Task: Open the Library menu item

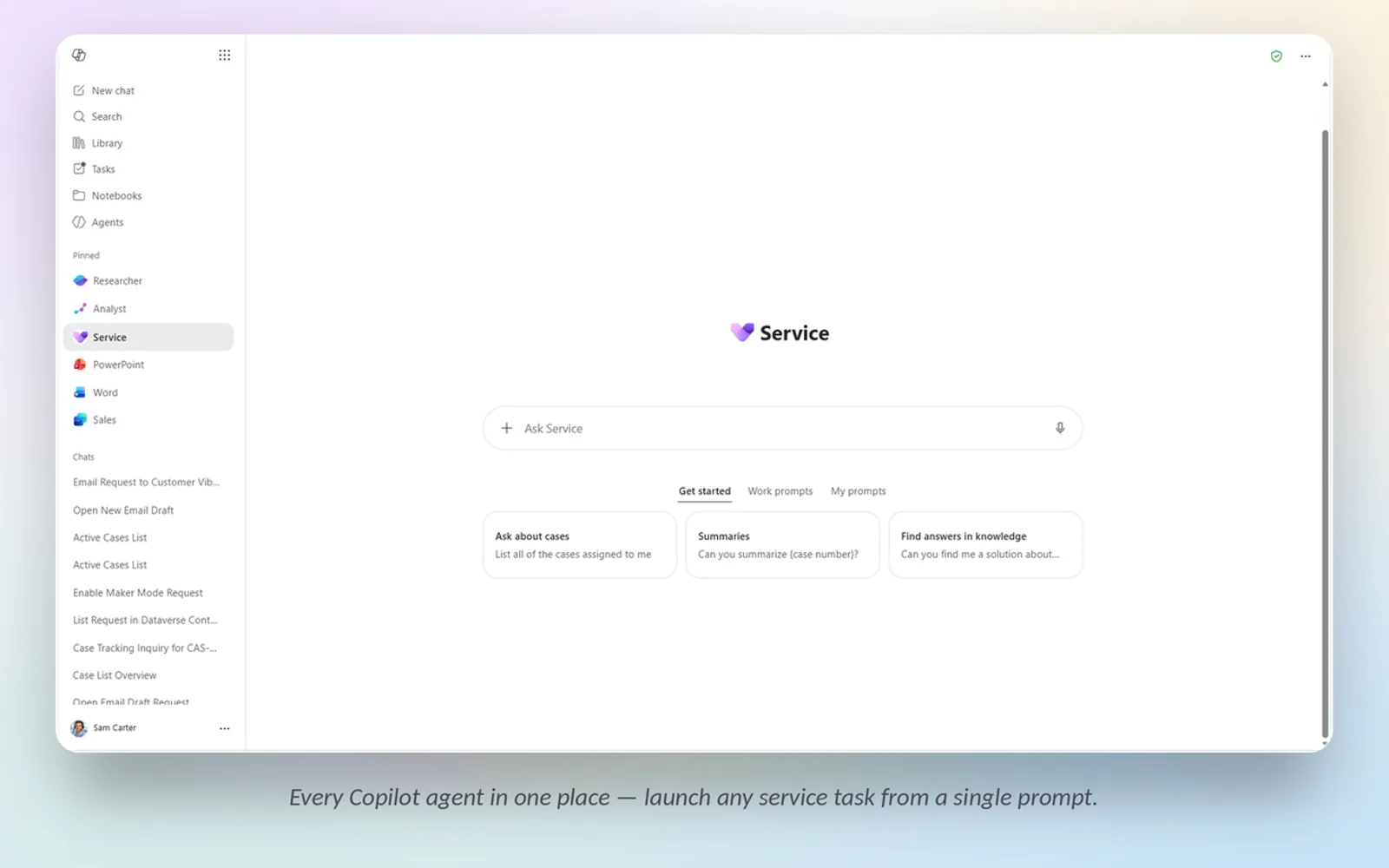Action: click(148, 143)
